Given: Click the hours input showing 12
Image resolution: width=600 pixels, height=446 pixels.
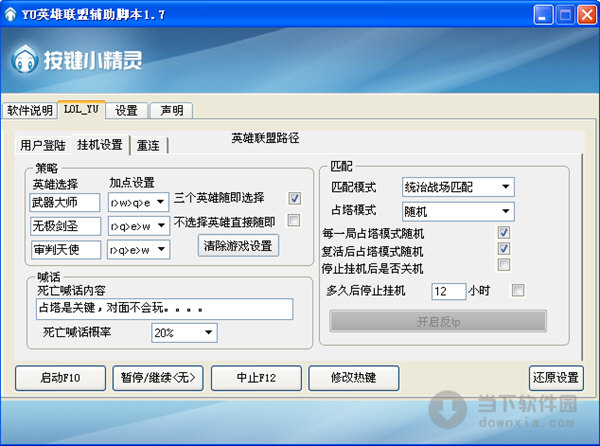Looking at the screenshot, I should (x=448, y=291).
